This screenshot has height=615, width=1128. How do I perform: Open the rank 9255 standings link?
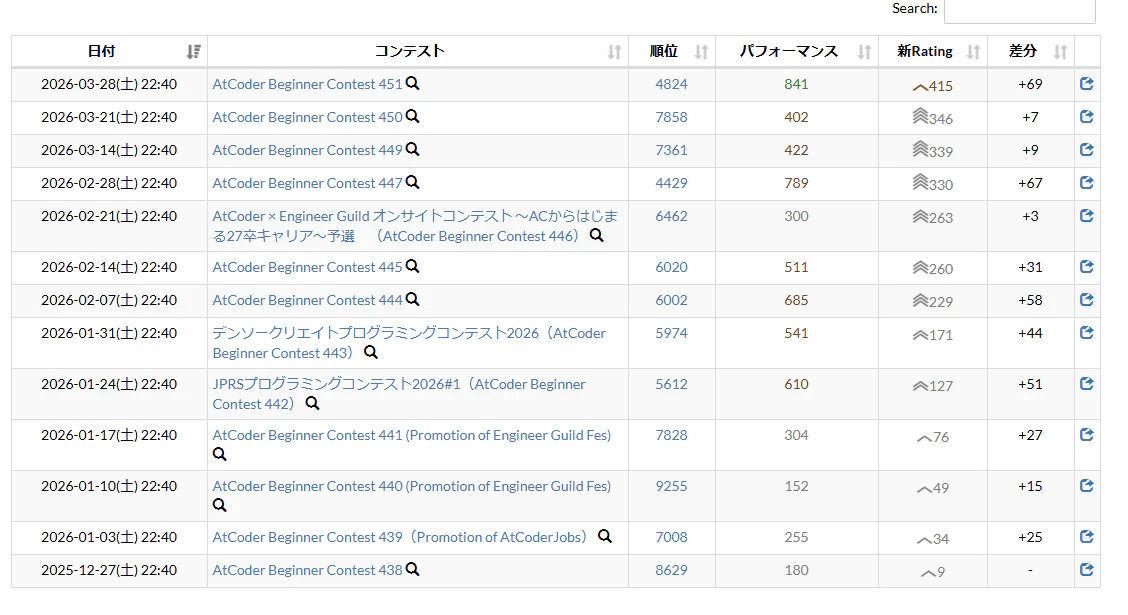[x=671, y=486]
